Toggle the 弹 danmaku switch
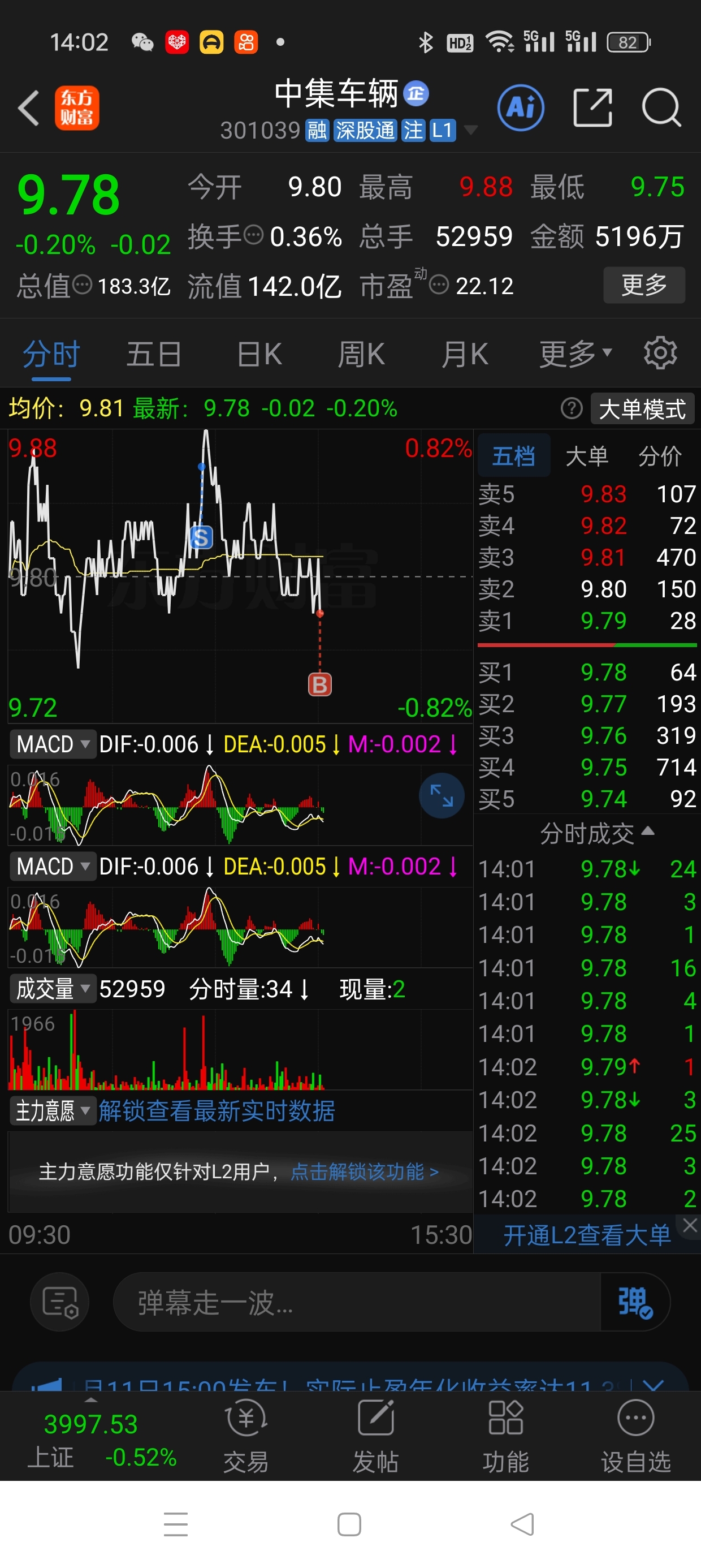 [x=635, y=1302]
